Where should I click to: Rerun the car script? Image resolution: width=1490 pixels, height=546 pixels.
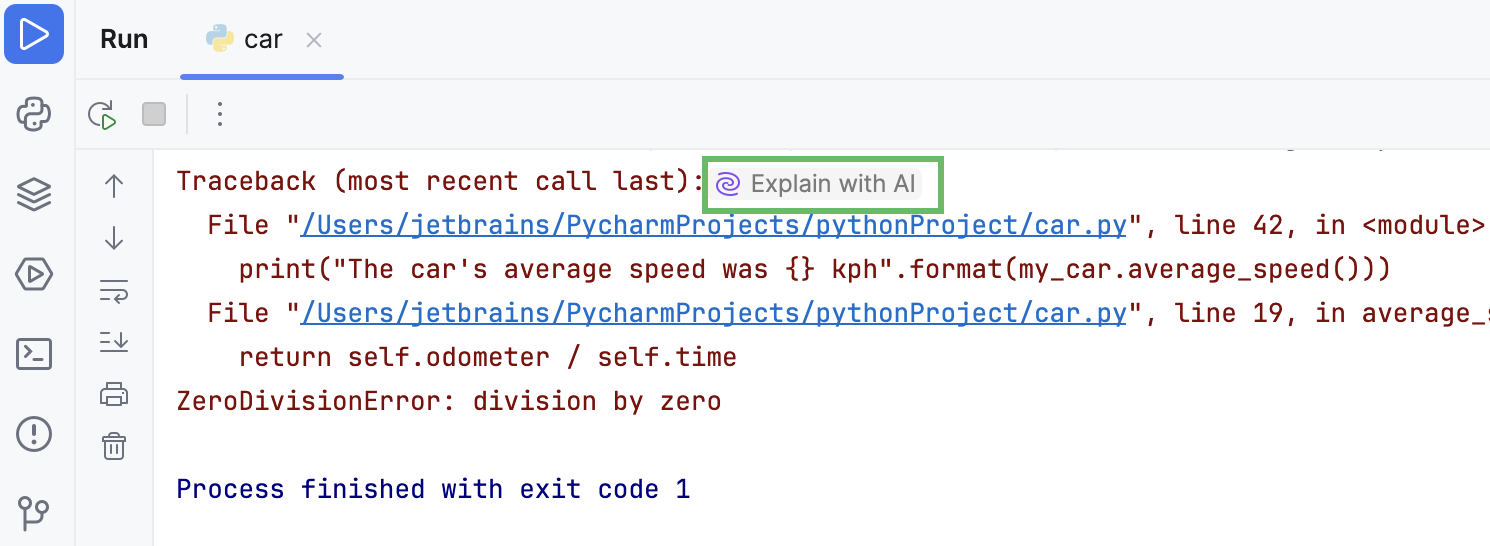(102, 115)
